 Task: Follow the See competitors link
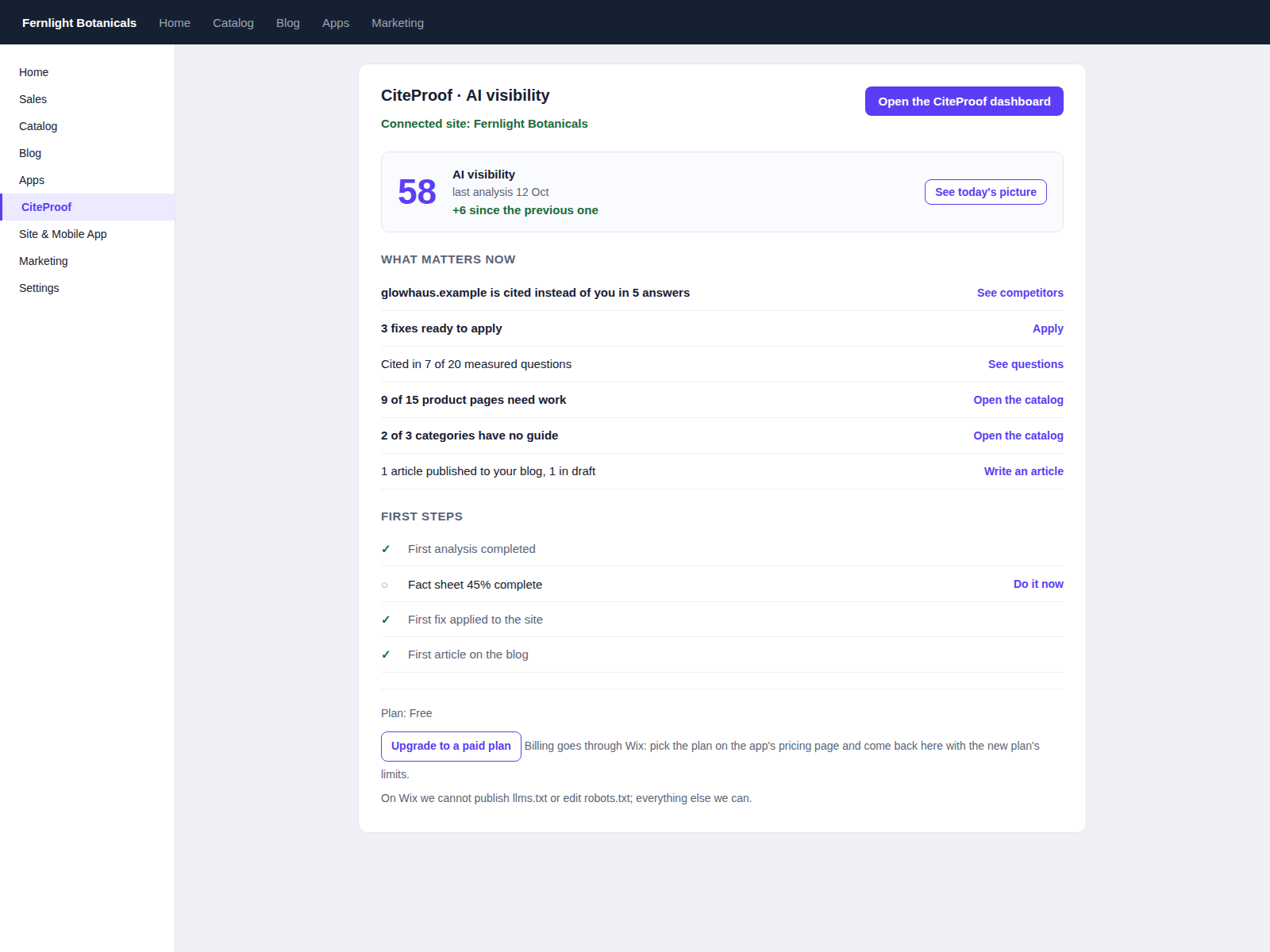point(1020,293)
